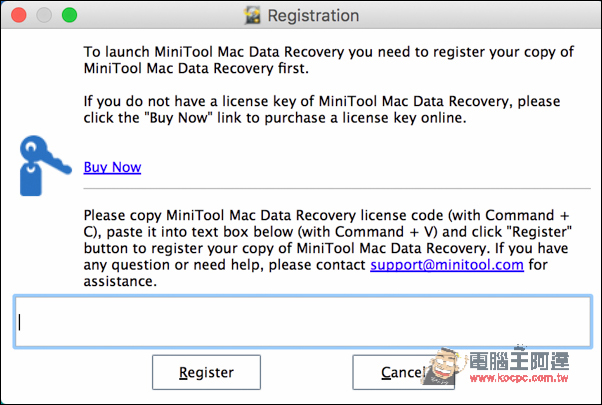Screen dimensions: 602x405
Task: Dismiss the dialog with the Cancel button
Action: coord(404,372)
